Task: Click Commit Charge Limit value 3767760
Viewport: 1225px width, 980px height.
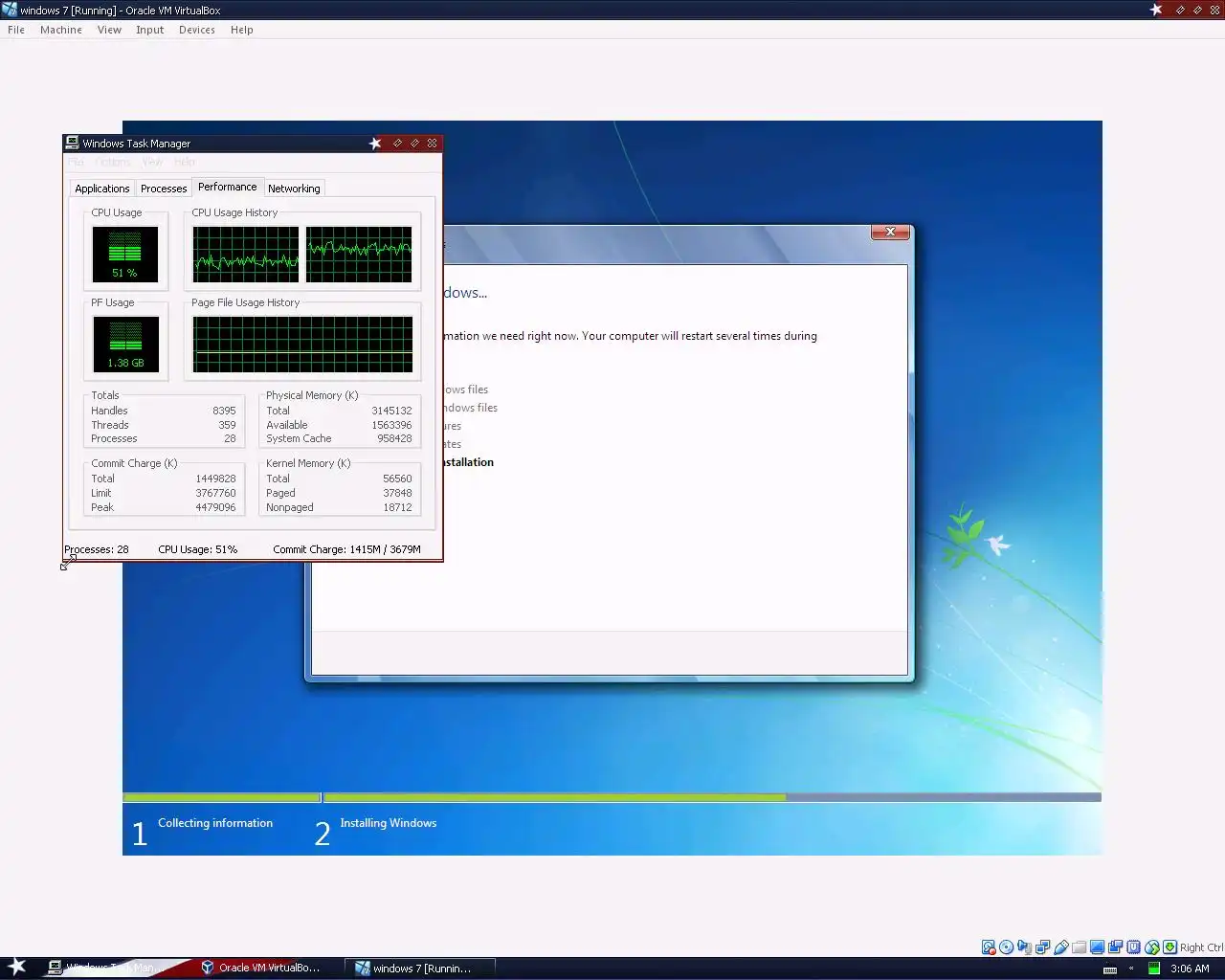Action: [x=215, y=493]
